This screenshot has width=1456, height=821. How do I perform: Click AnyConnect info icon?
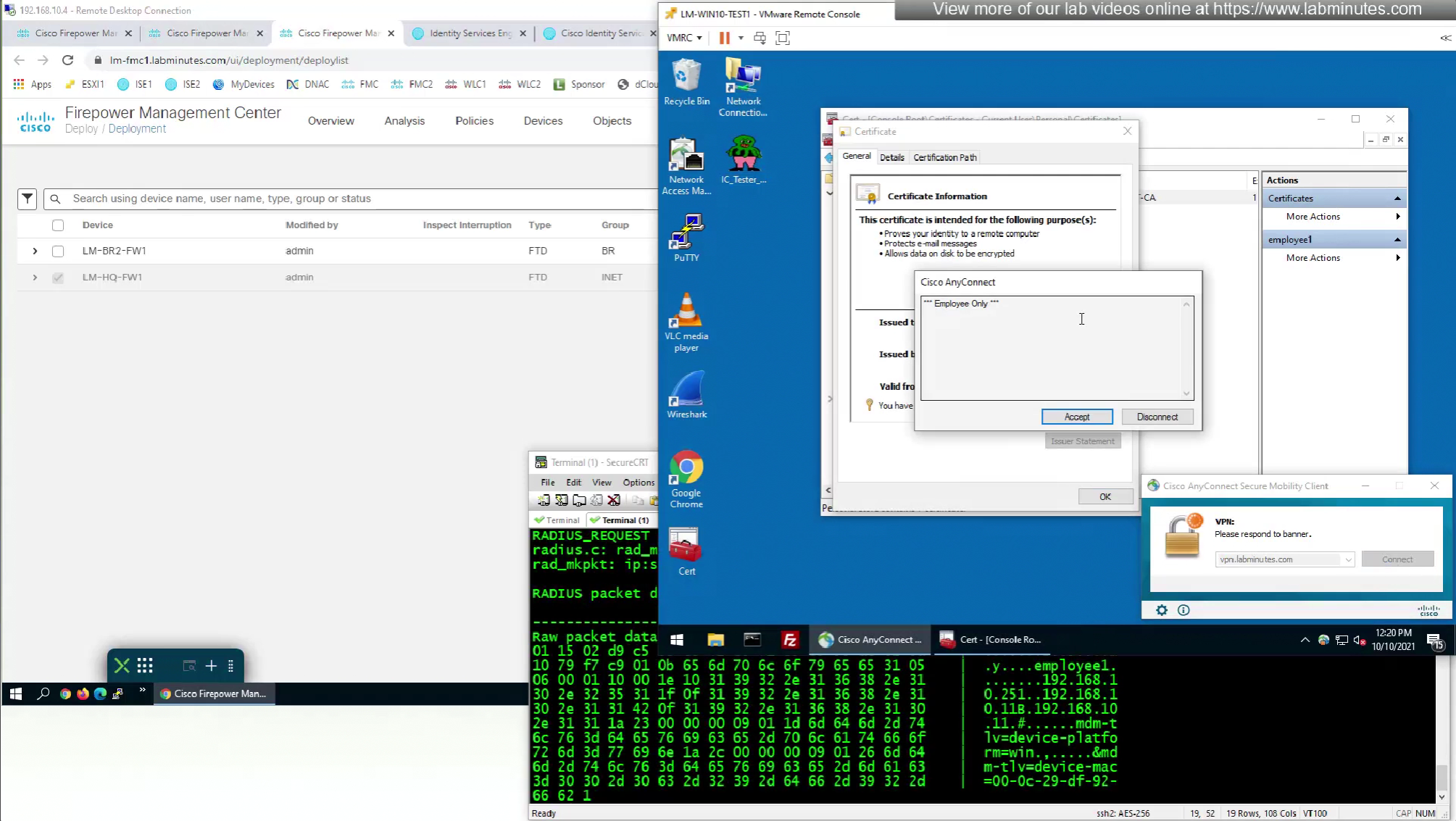(1183, 610)
